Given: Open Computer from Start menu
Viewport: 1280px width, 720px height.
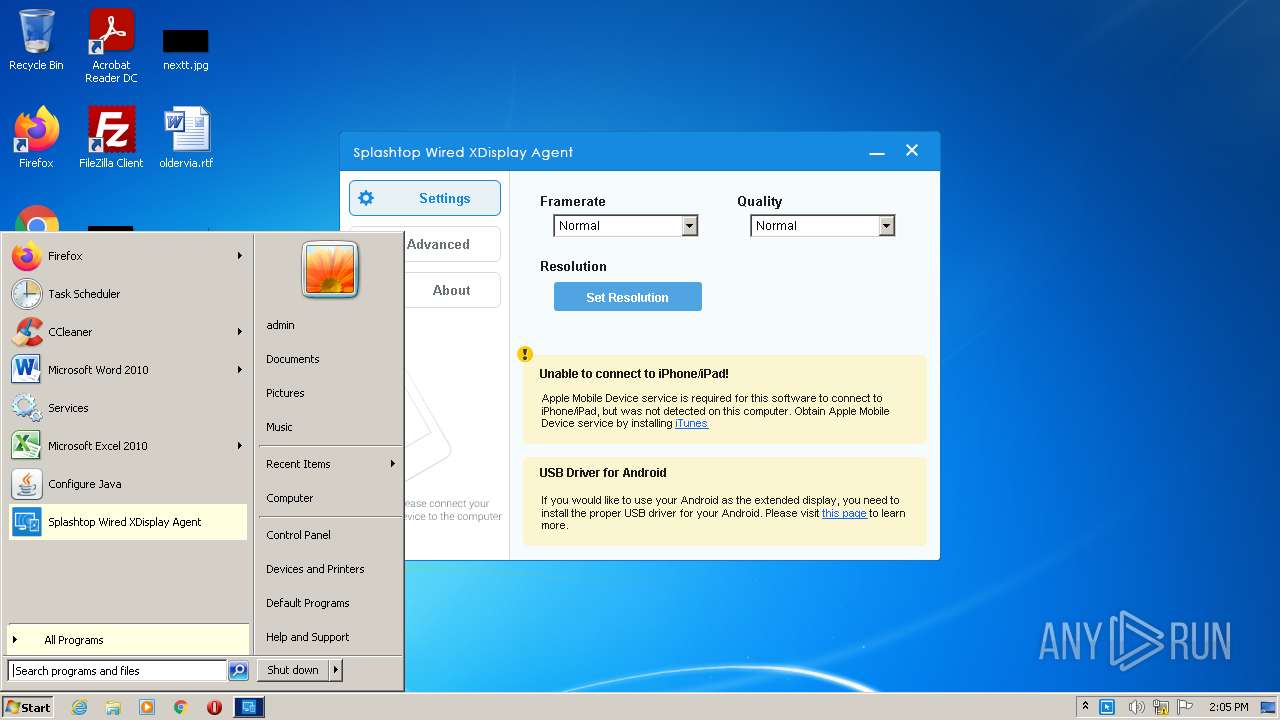Looking at the screenshot, I should [x=330, y=498].
